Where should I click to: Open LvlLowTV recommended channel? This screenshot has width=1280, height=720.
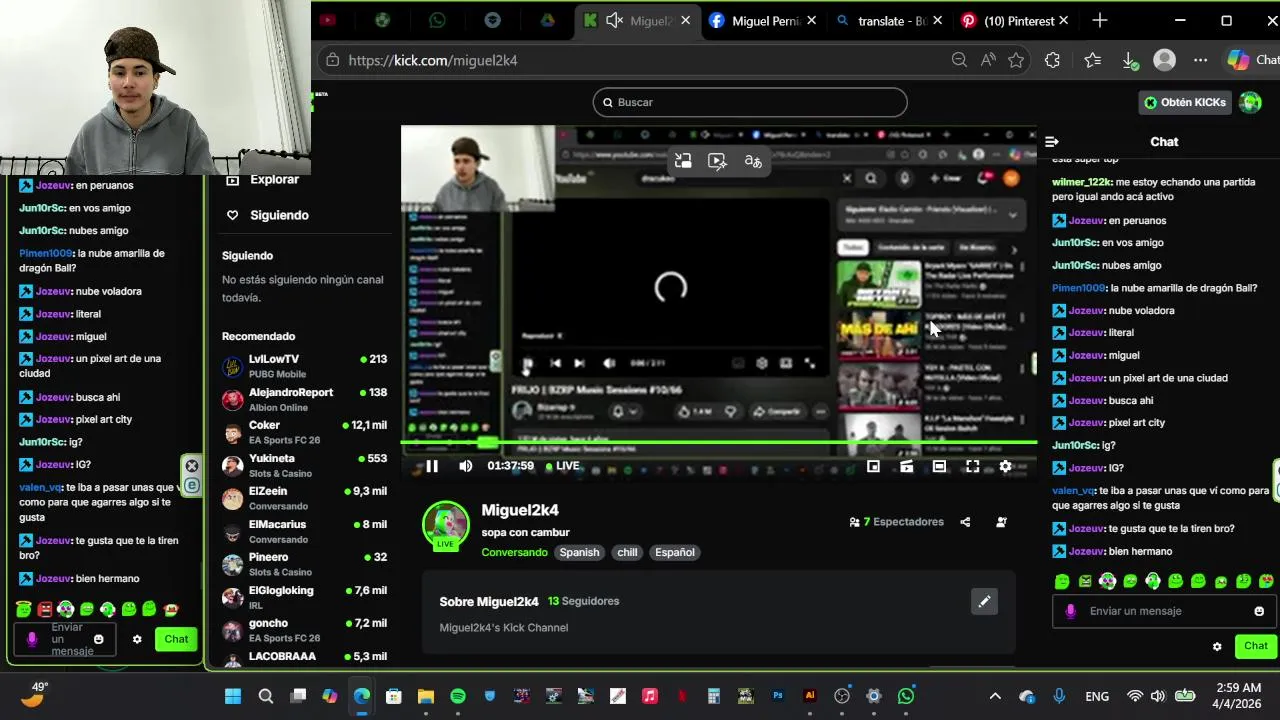pyautogui.click(x=304, y=366)
